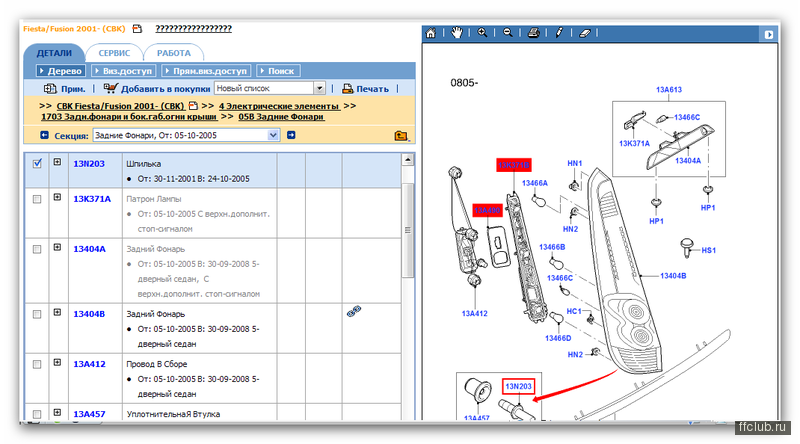The image size is (800, 444).
Task: Open the Дерево view
Action: [61, 71]
